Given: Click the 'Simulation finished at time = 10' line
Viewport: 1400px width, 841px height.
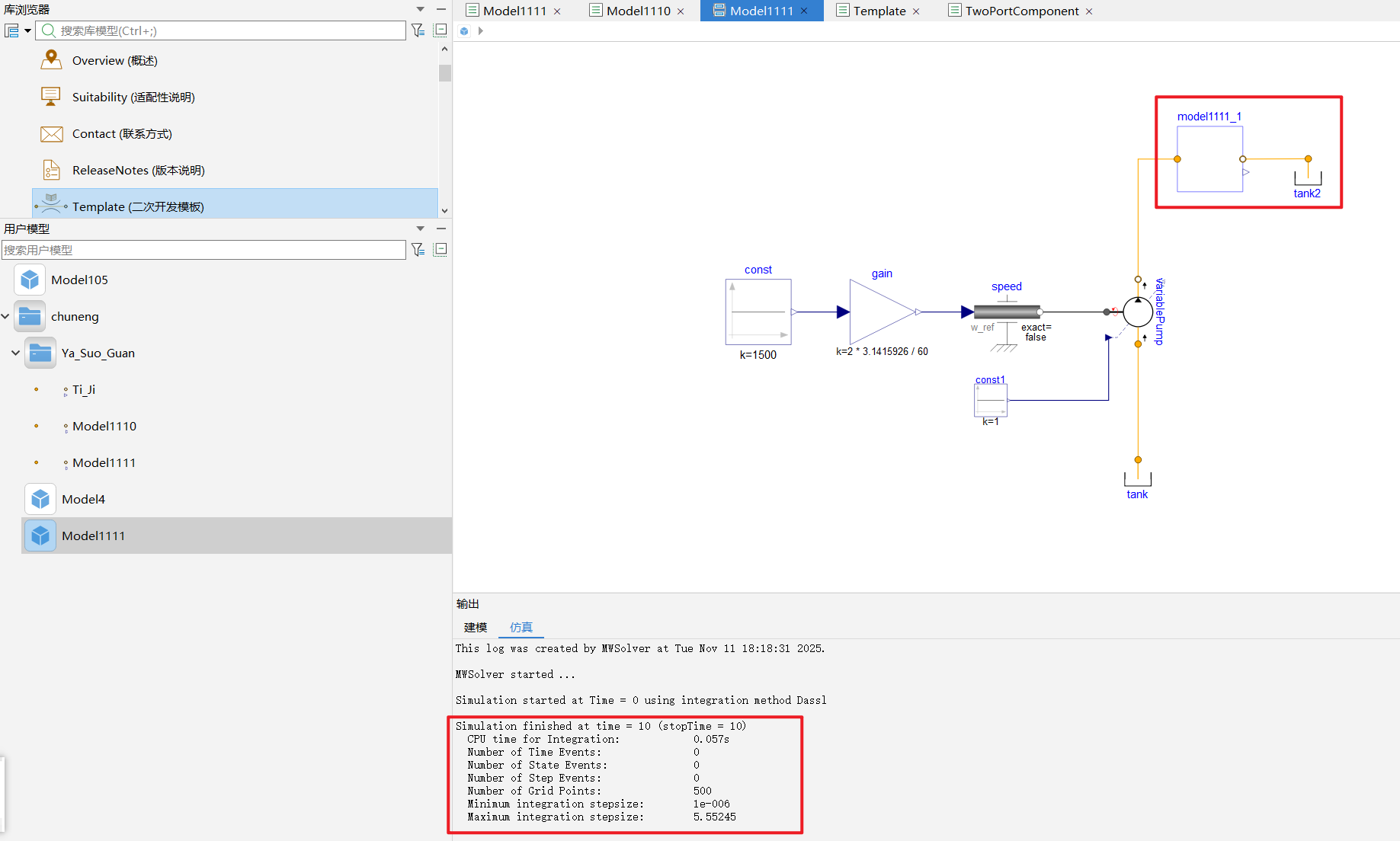Looking at the screenshot, I should click(x=601, y=727).
